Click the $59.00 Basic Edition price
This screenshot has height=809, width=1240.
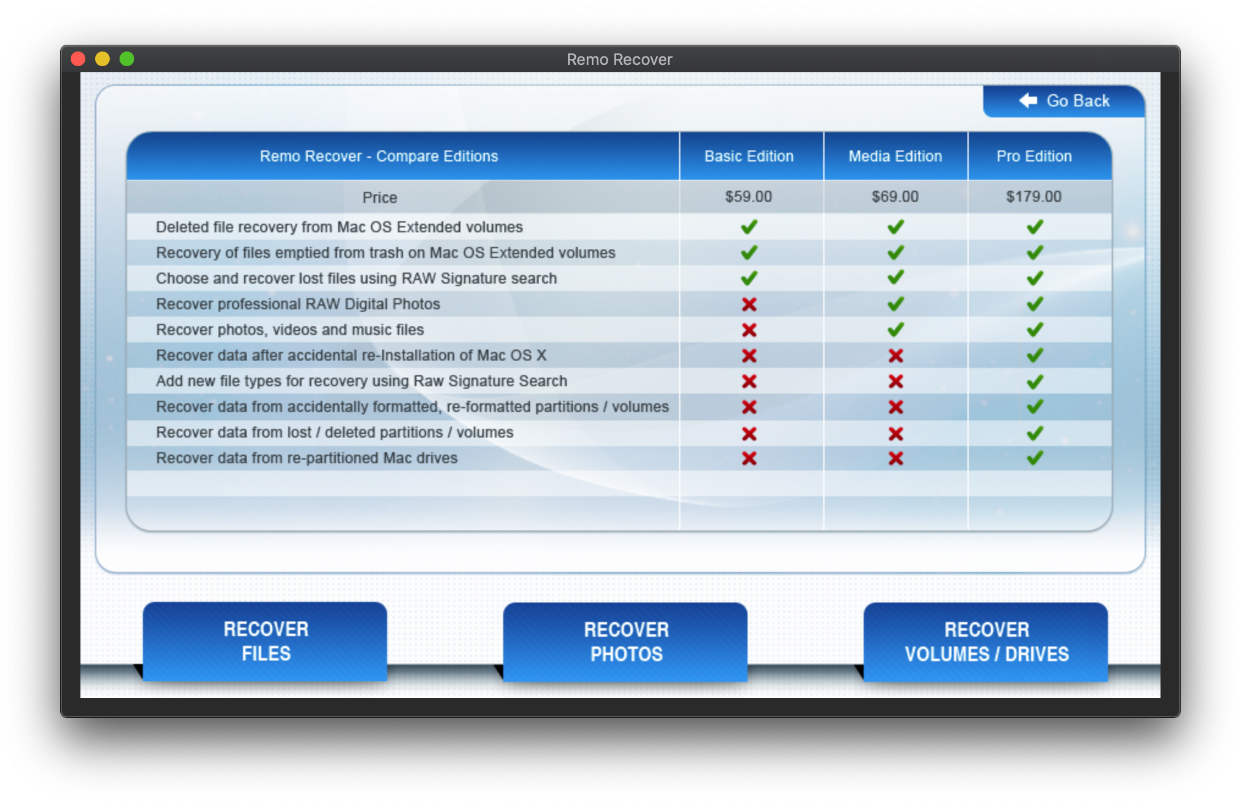749,197
